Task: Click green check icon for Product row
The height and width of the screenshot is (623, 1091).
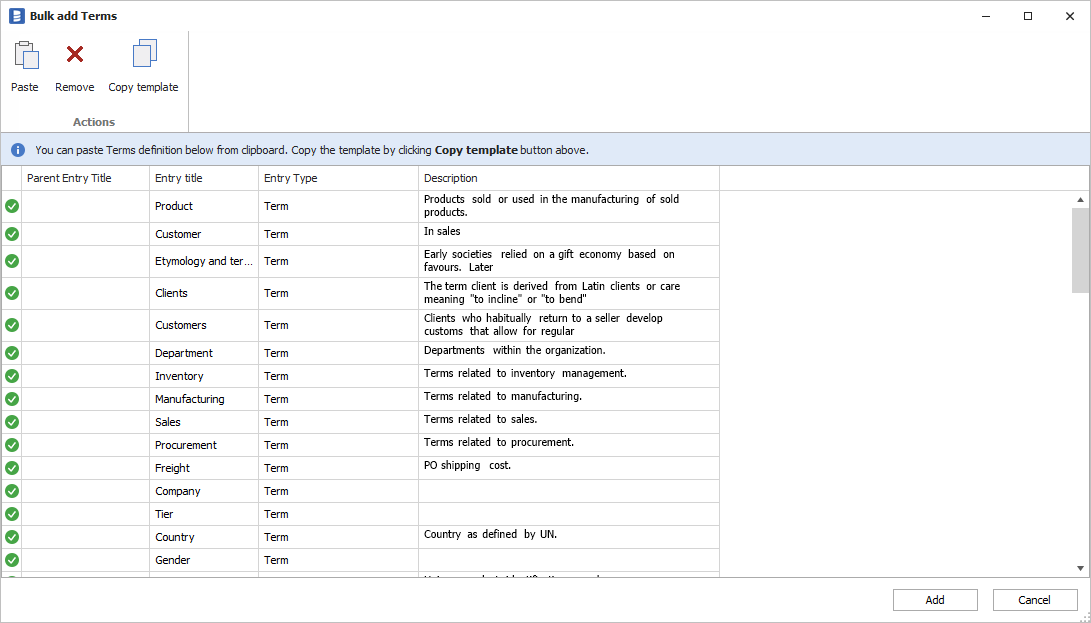Action: (12, 206)
